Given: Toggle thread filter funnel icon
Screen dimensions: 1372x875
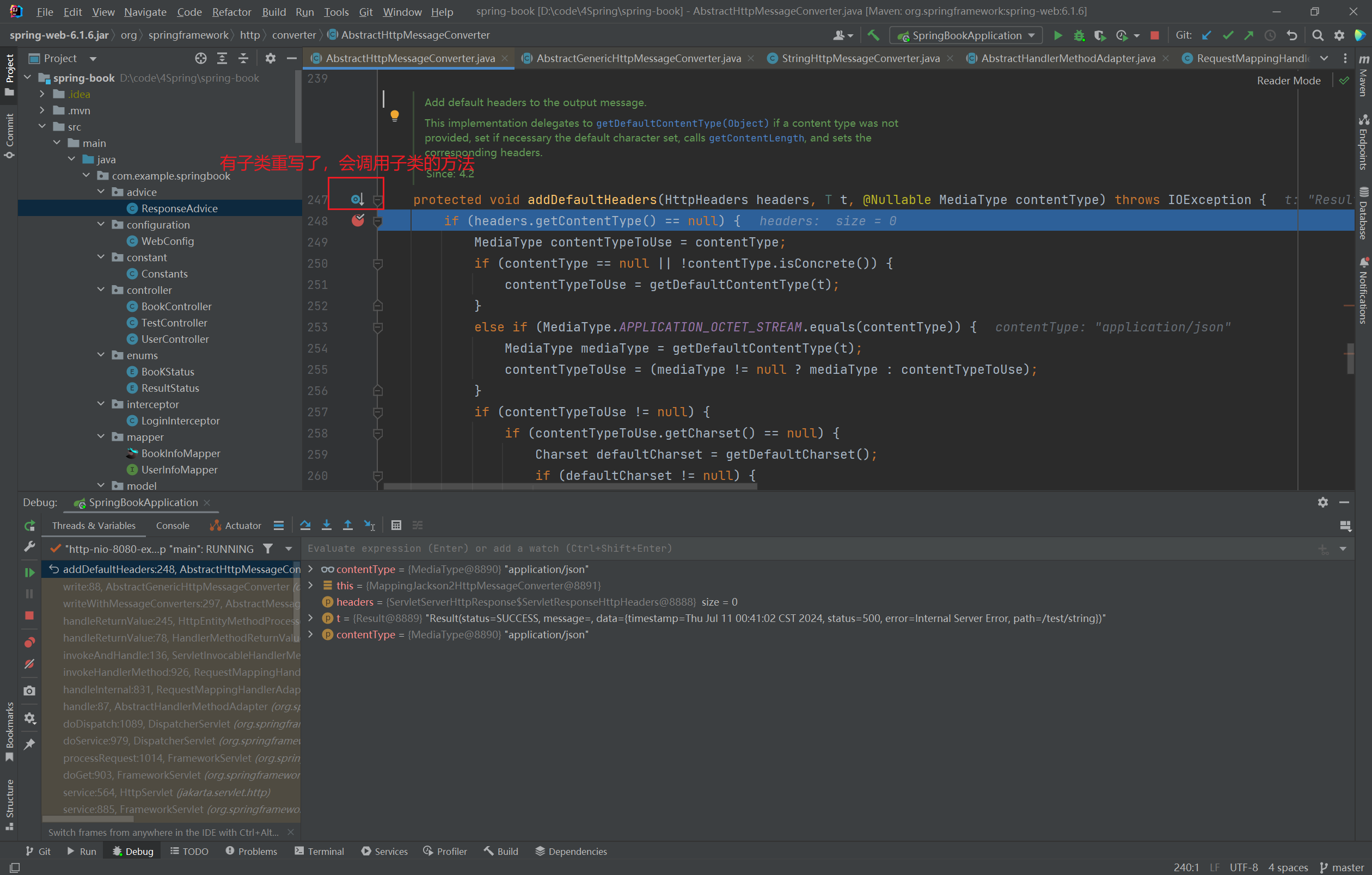Looking at the screenshot, I should tap(268, 548).
